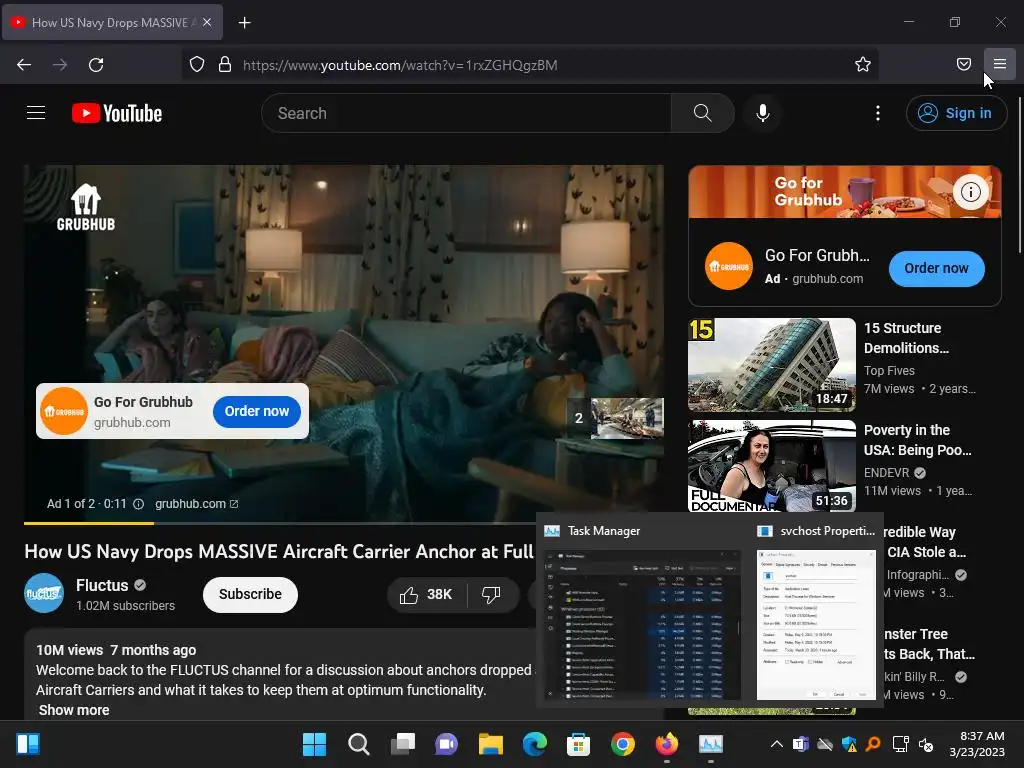
Task: Open the Grubhub advertiser logo in sidebar ad
Action: click(x=729, y=266)
